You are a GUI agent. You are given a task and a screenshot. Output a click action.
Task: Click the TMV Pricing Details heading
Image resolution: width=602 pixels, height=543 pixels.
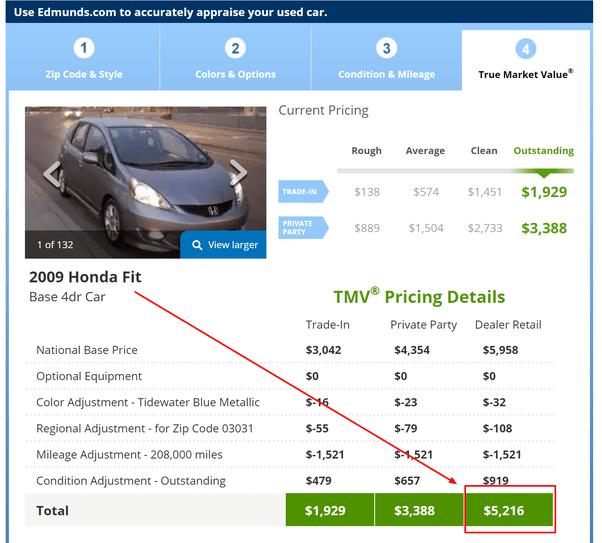tap(419, 296)
